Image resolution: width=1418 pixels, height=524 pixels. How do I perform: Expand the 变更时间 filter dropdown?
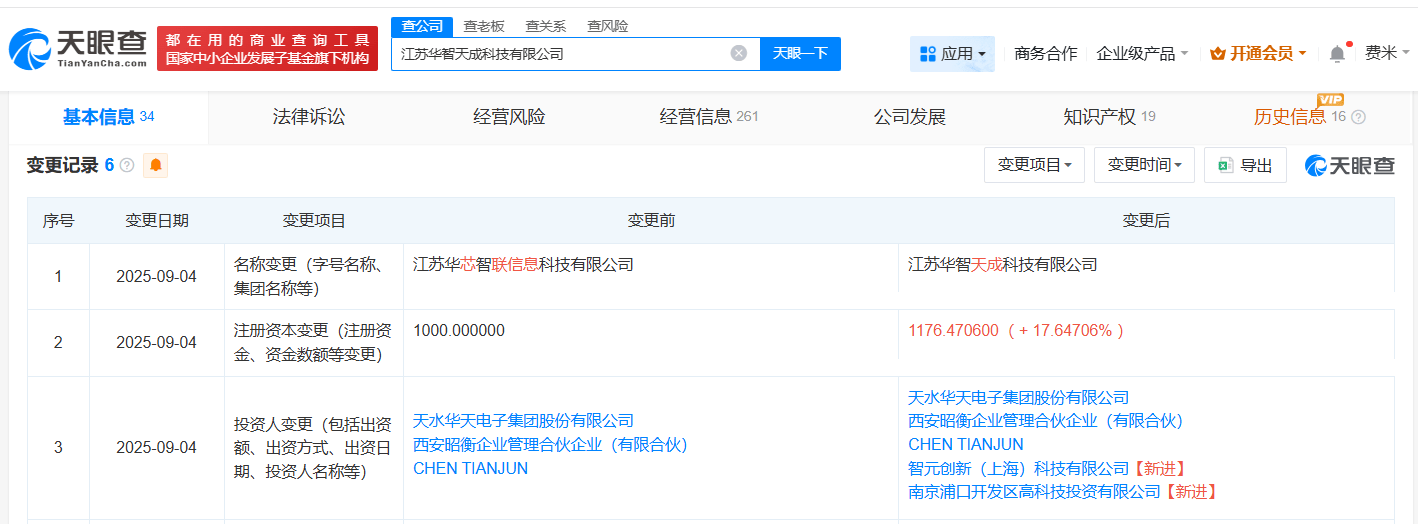[x=1144, y=165]
